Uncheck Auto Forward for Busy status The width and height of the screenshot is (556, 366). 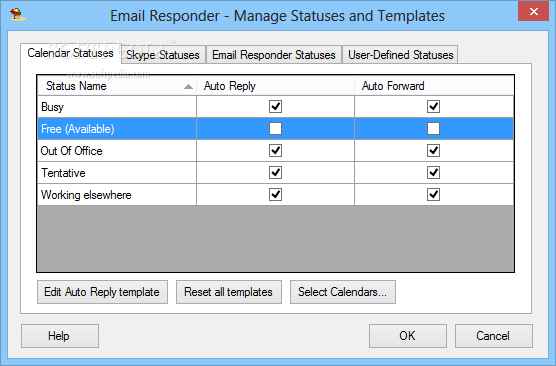tap(433, 106)
